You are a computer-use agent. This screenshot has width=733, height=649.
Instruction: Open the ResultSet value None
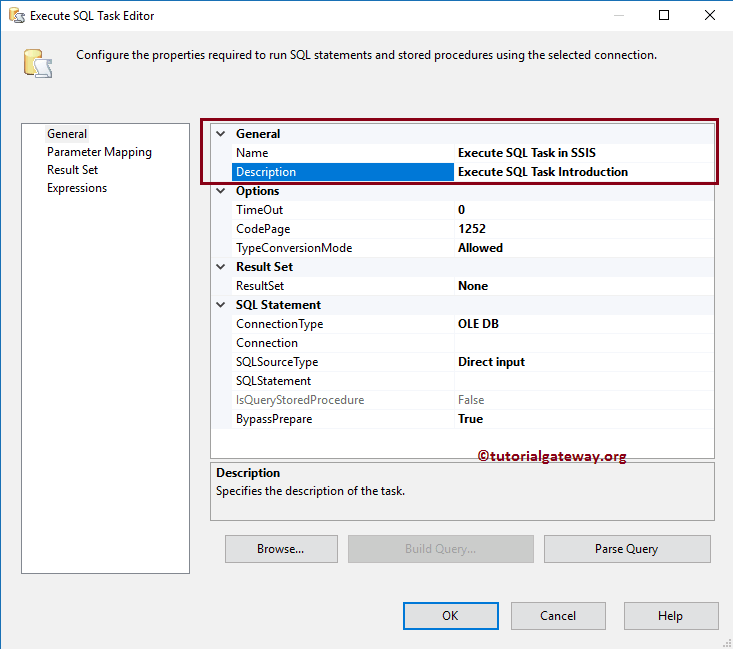click(x=584, y=286)
